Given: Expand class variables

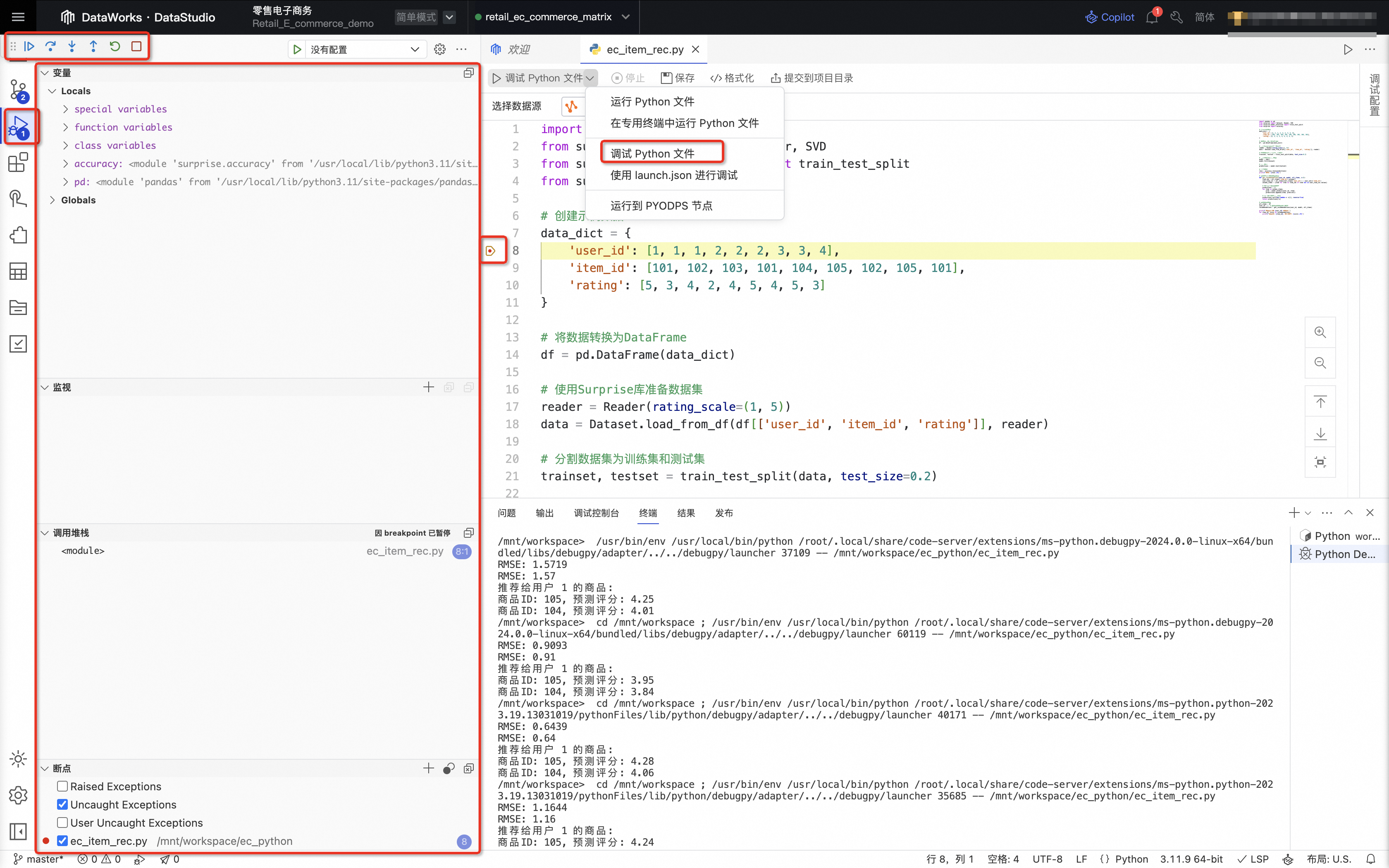Looking at the screenshot, I should (65, 145).
